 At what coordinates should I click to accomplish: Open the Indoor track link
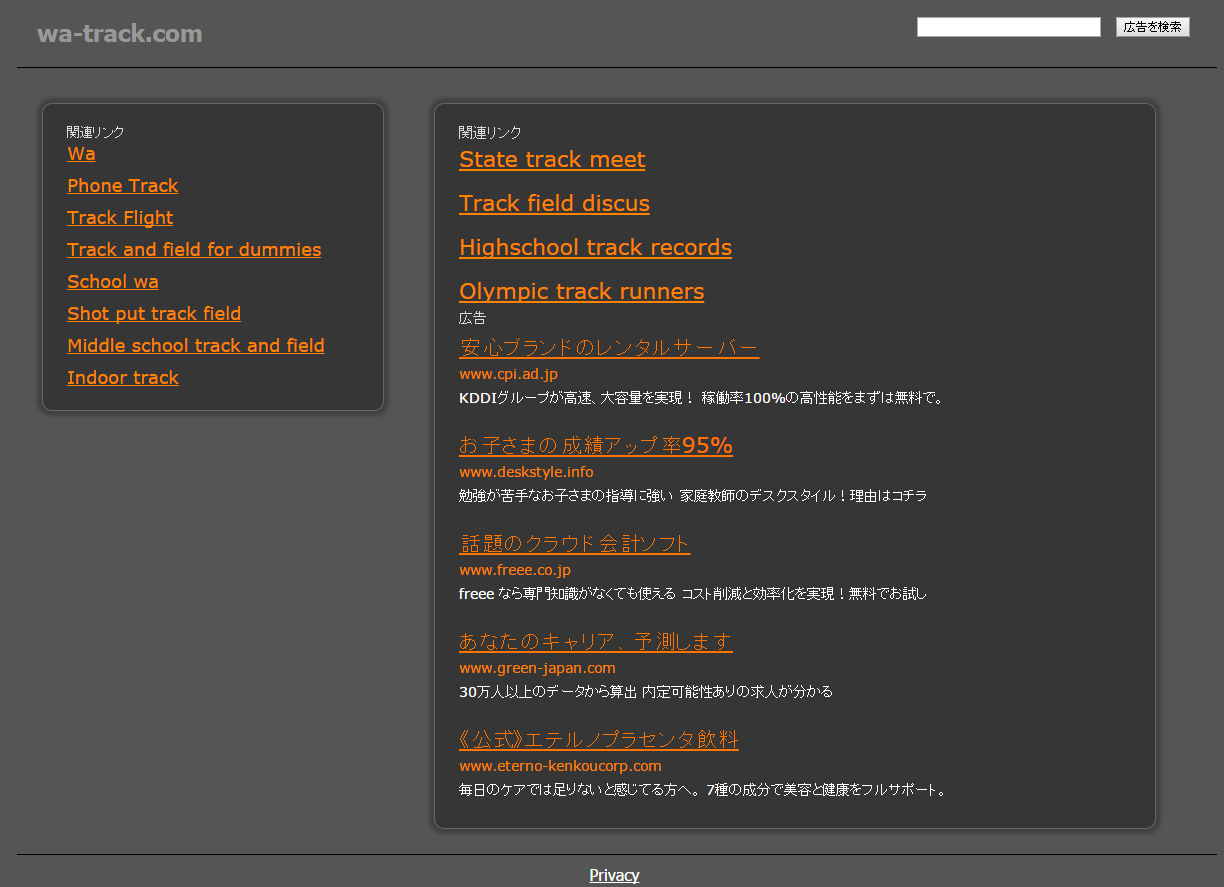(123, 378)
